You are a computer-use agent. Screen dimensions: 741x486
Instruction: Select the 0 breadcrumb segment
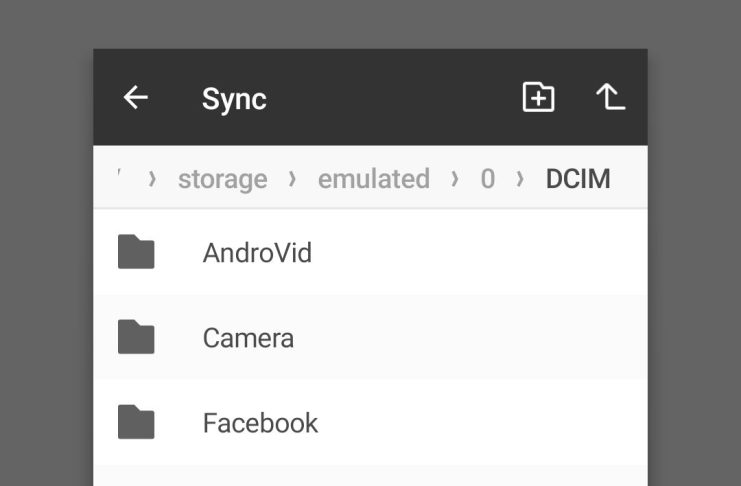(488, 179)
